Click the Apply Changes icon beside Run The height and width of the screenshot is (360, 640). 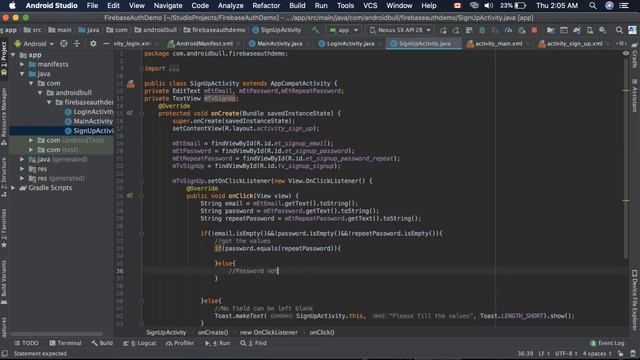(x=456, y=30)
